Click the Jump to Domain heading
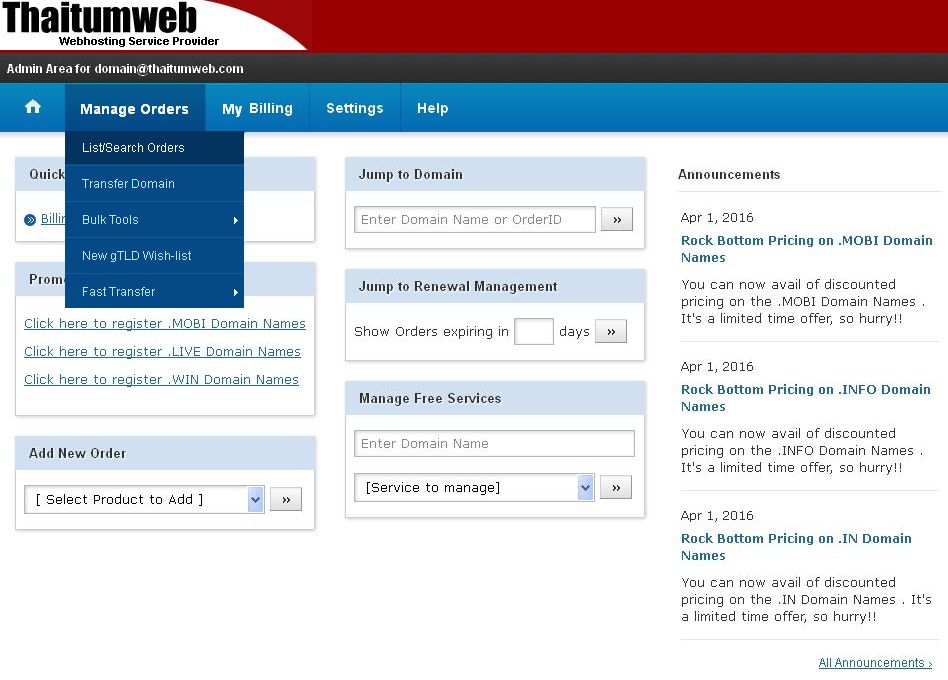 (411, 174)
